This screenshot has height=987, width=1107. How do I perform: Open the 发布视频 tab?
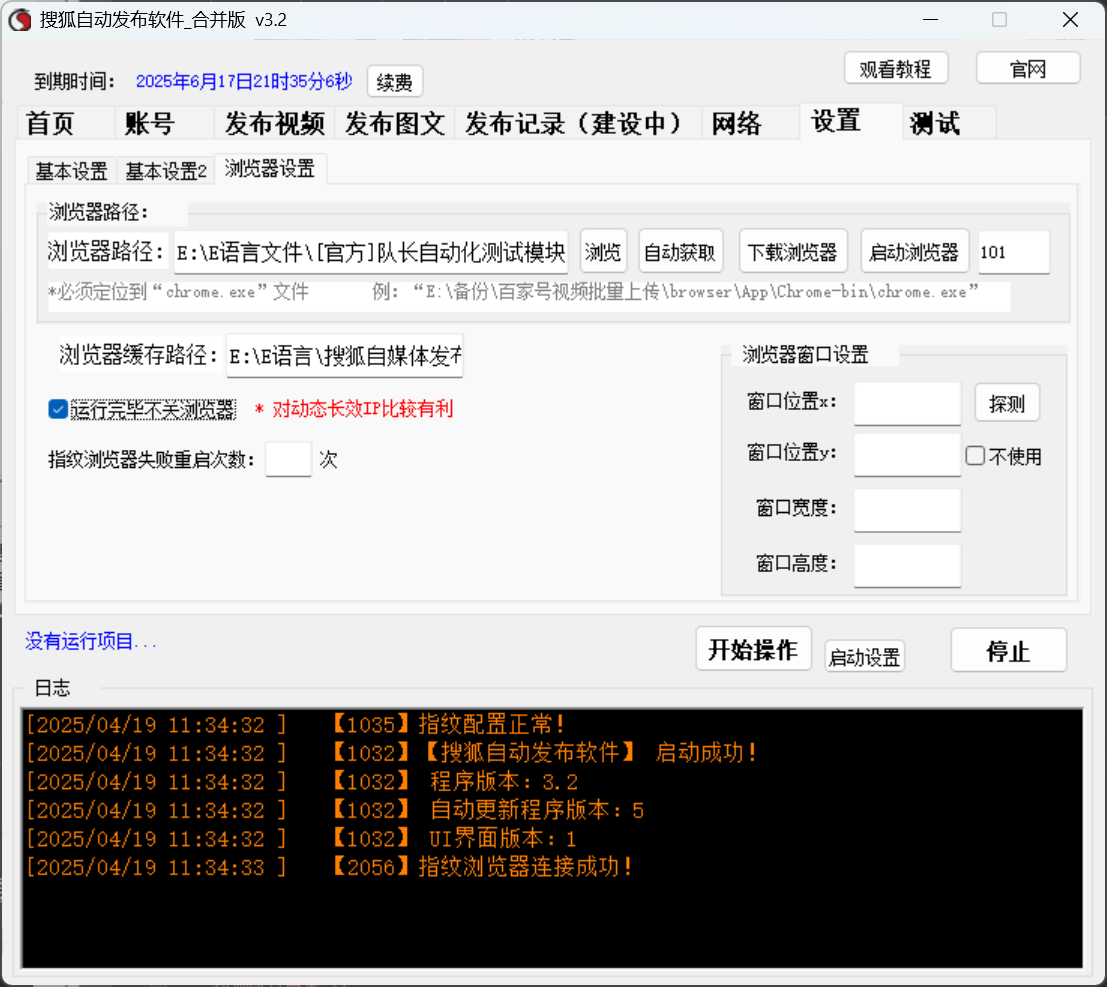tap(275, 124)
